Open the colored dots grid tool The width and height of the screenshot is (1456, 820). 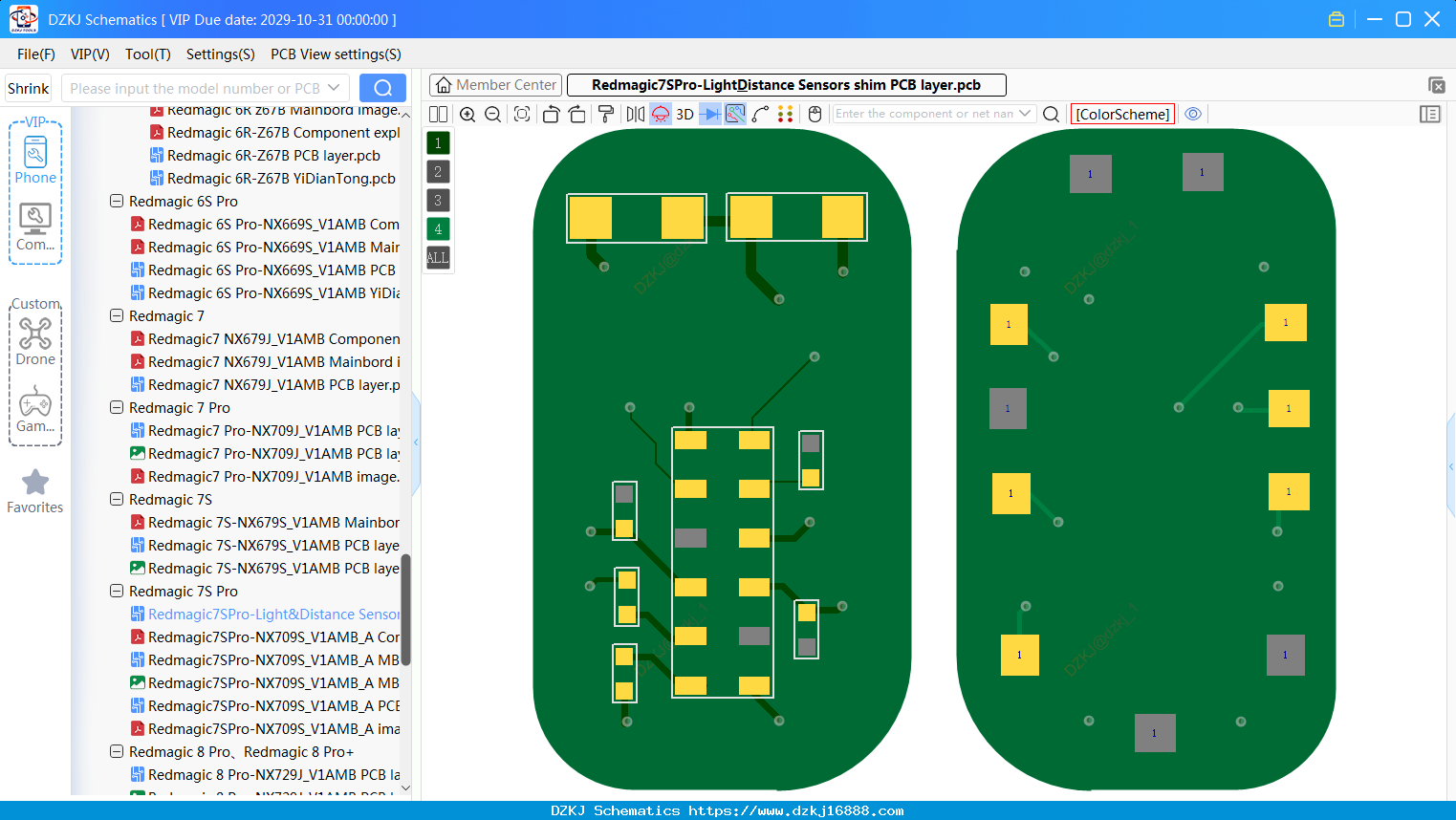coord(786,114)
